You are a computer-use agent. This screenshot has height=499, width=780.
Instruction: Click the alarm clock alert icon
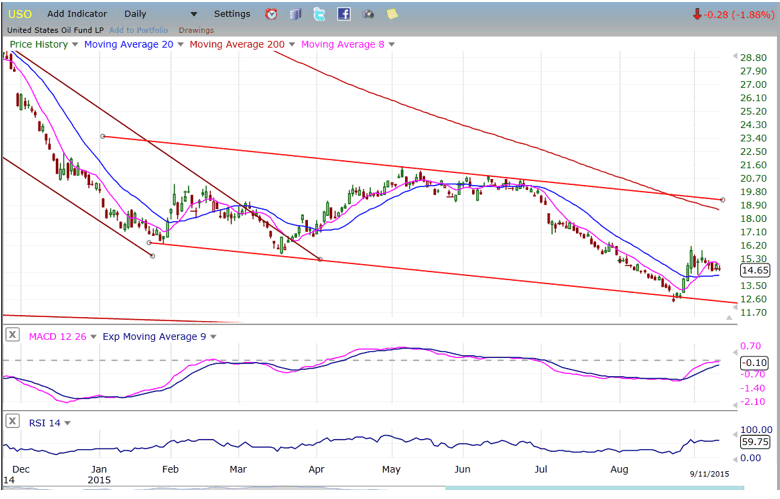coord(271,14)
